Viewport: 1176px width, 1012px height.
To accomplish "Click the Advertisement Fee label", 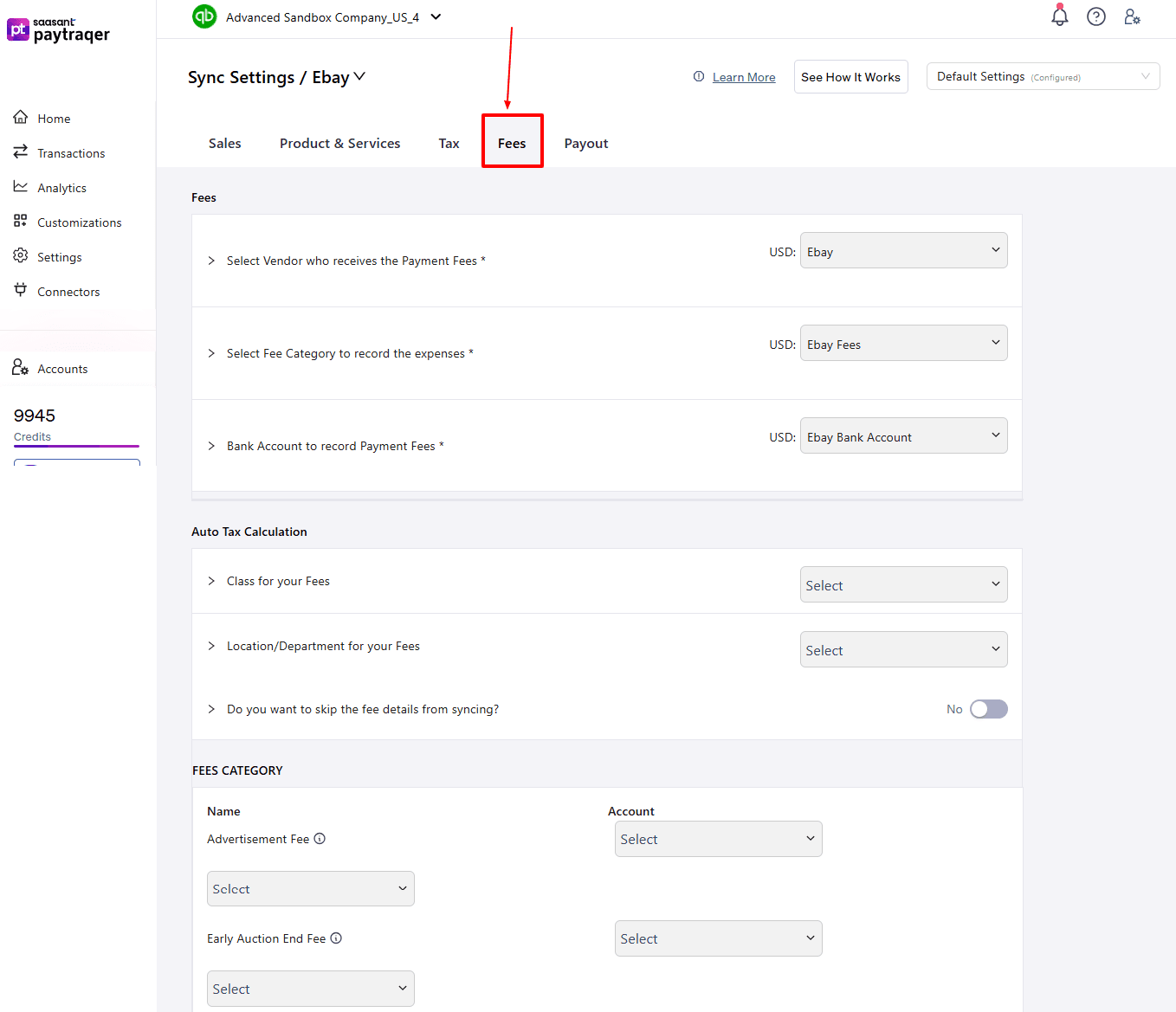I will tap(258, 839).
